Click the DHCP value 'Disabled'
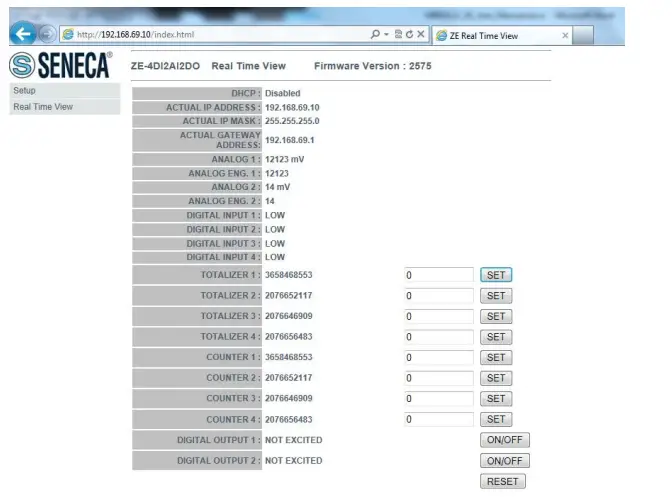Screen dimensions: 672x497 [282, 93]
